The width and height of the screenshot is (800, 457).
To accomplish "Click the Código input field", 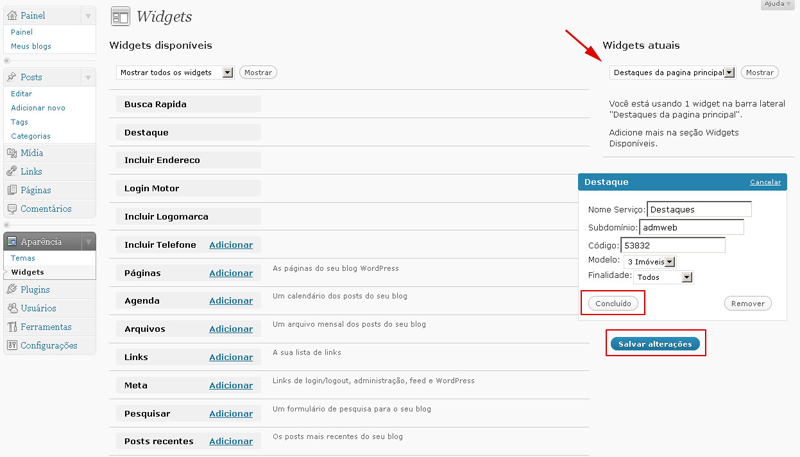I will tap(673, 245).
